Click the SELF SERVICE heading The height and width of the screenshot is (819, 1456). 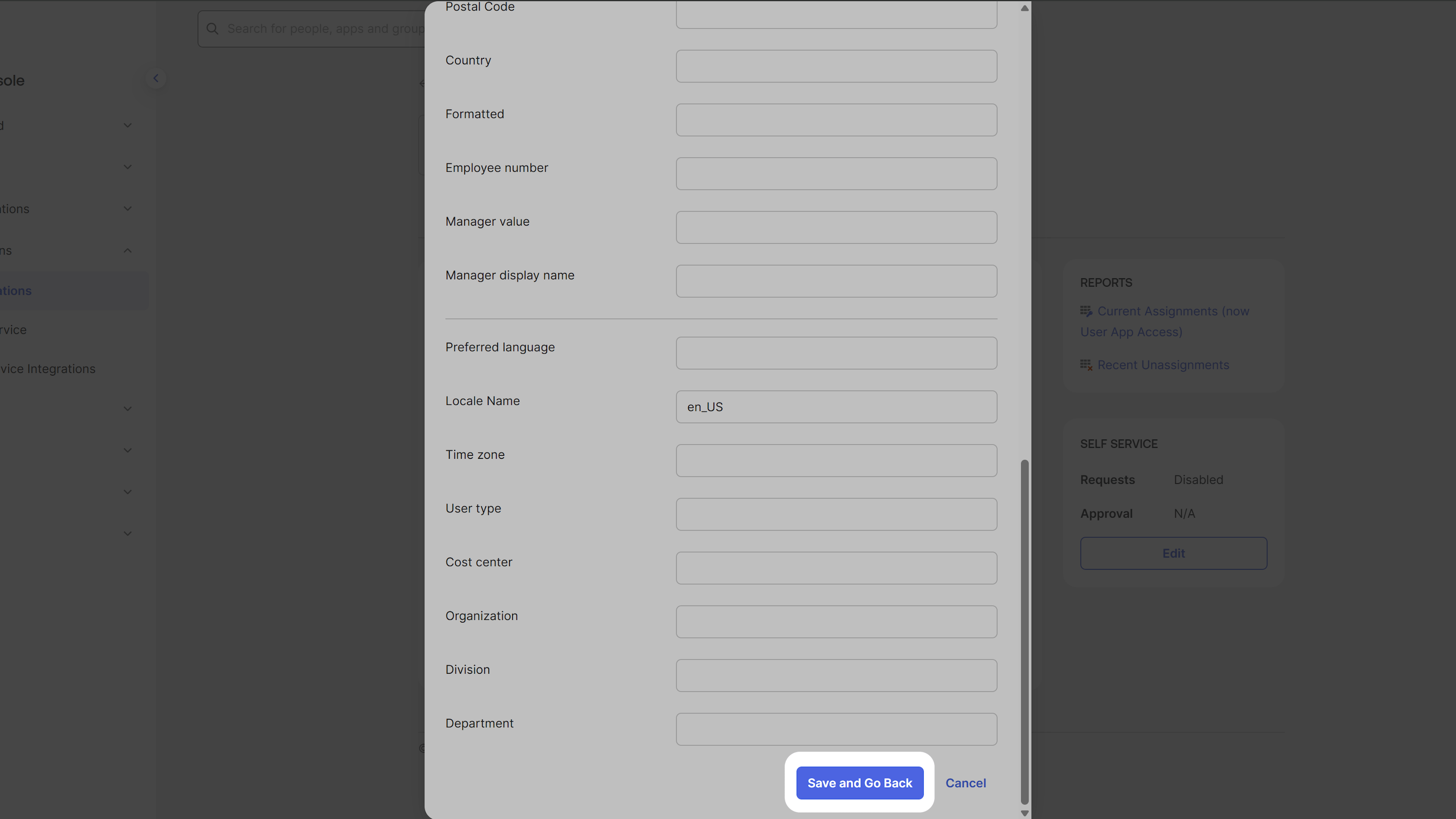[x=1119, y=444]
